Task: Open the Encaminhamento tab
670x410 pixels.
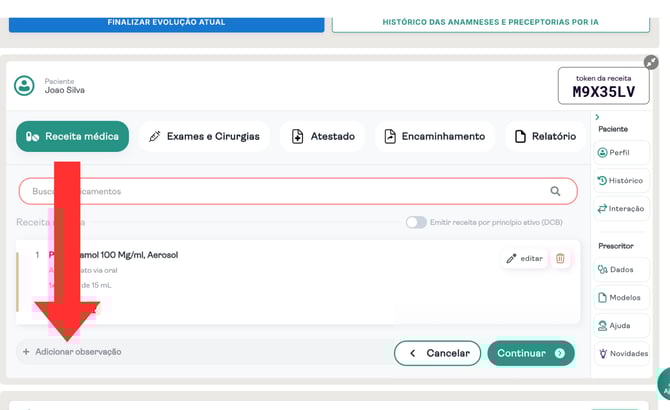Action: pos(435,137)
